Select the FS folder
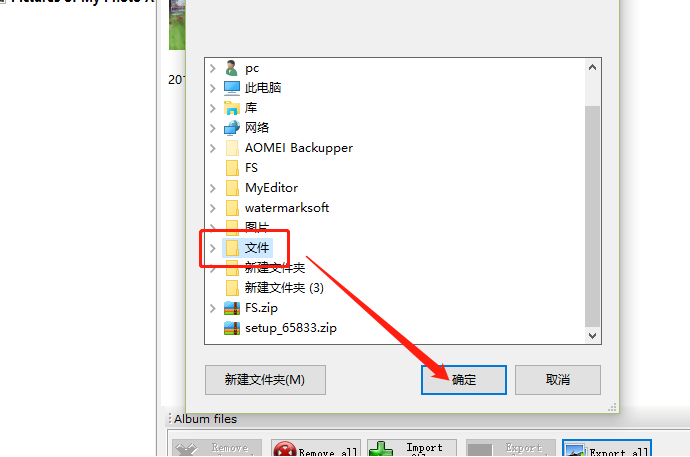Image resolution: width=690 pixels, height=457 pixels. (242, 168)
